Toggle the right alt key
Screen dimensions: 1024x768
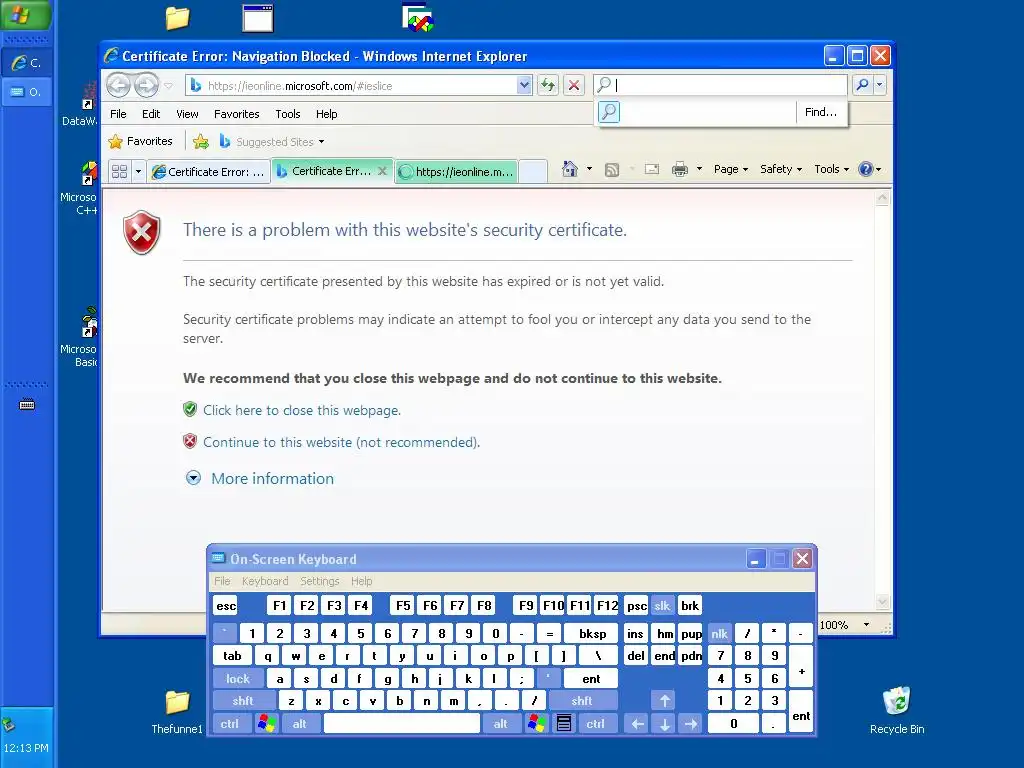click(500, 724)
